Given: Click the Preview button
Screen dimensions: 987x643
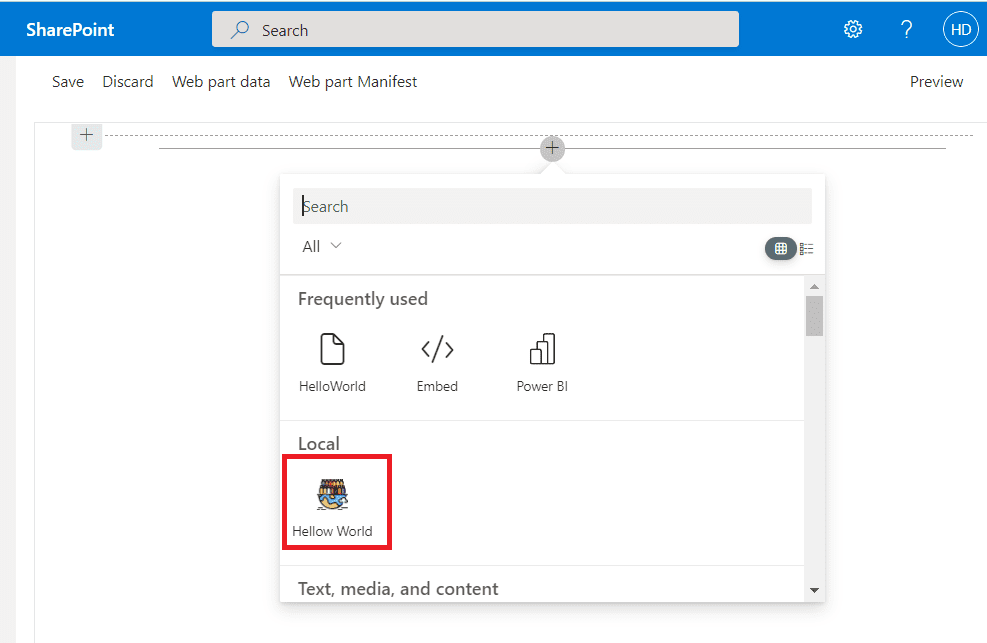Looking at the screenshot, I should tap(936, 82).
